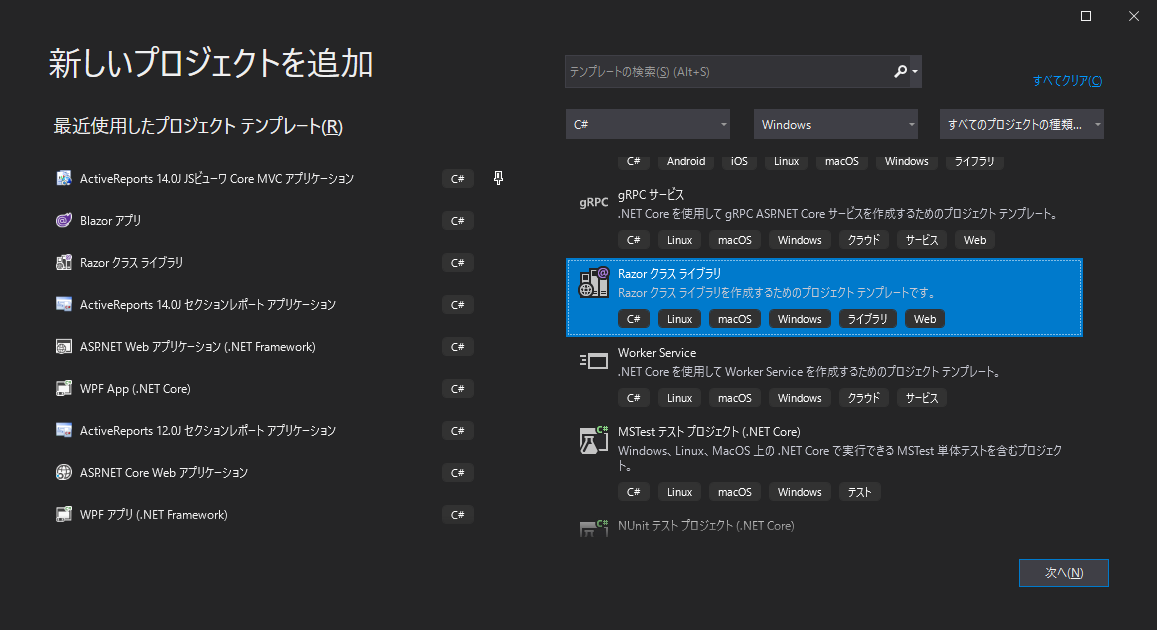Click the gRPC service template icon
The width and height of the screenshot is (1157, 630).
[x=593, y=202]
